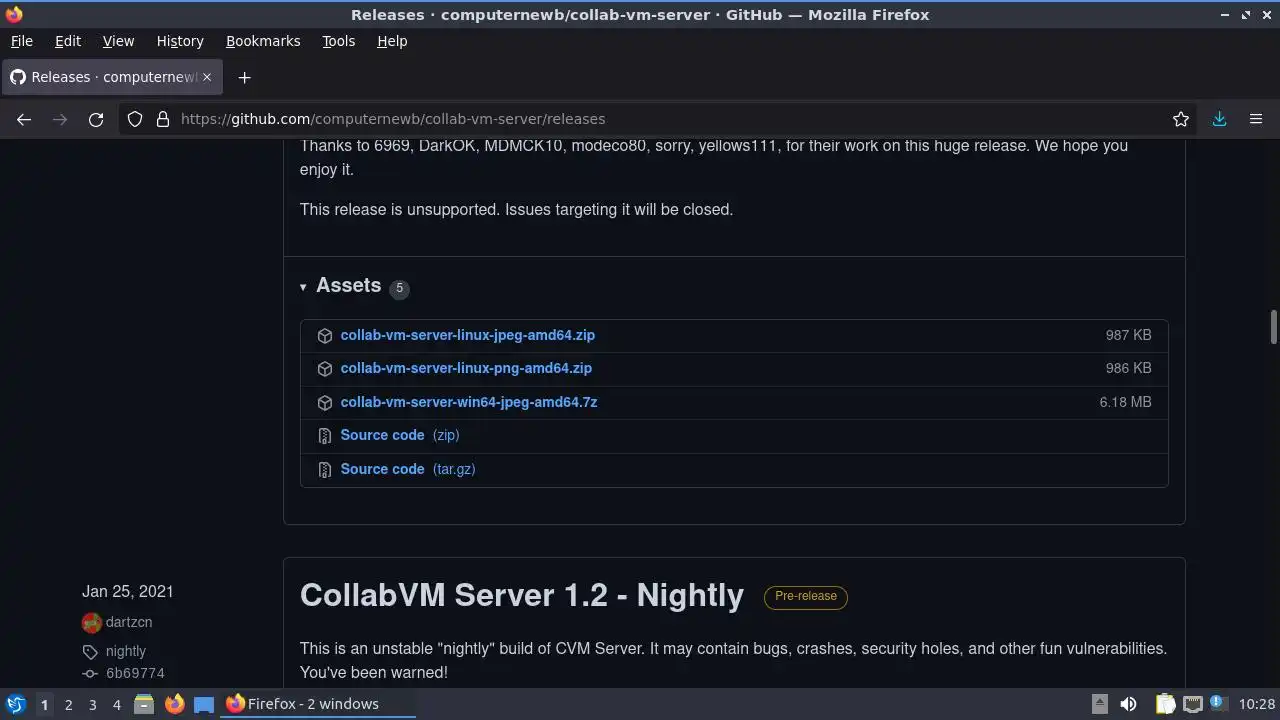Bookmark this page with the star icon

(1181, 119)
